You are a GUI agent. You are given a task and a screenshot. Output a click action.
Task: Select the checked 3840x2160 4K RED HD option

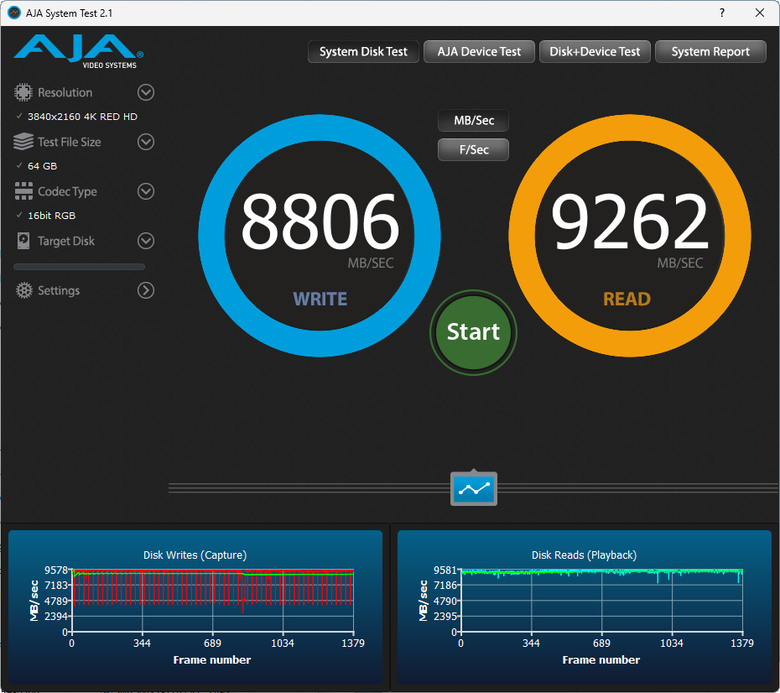click(77, 116)
